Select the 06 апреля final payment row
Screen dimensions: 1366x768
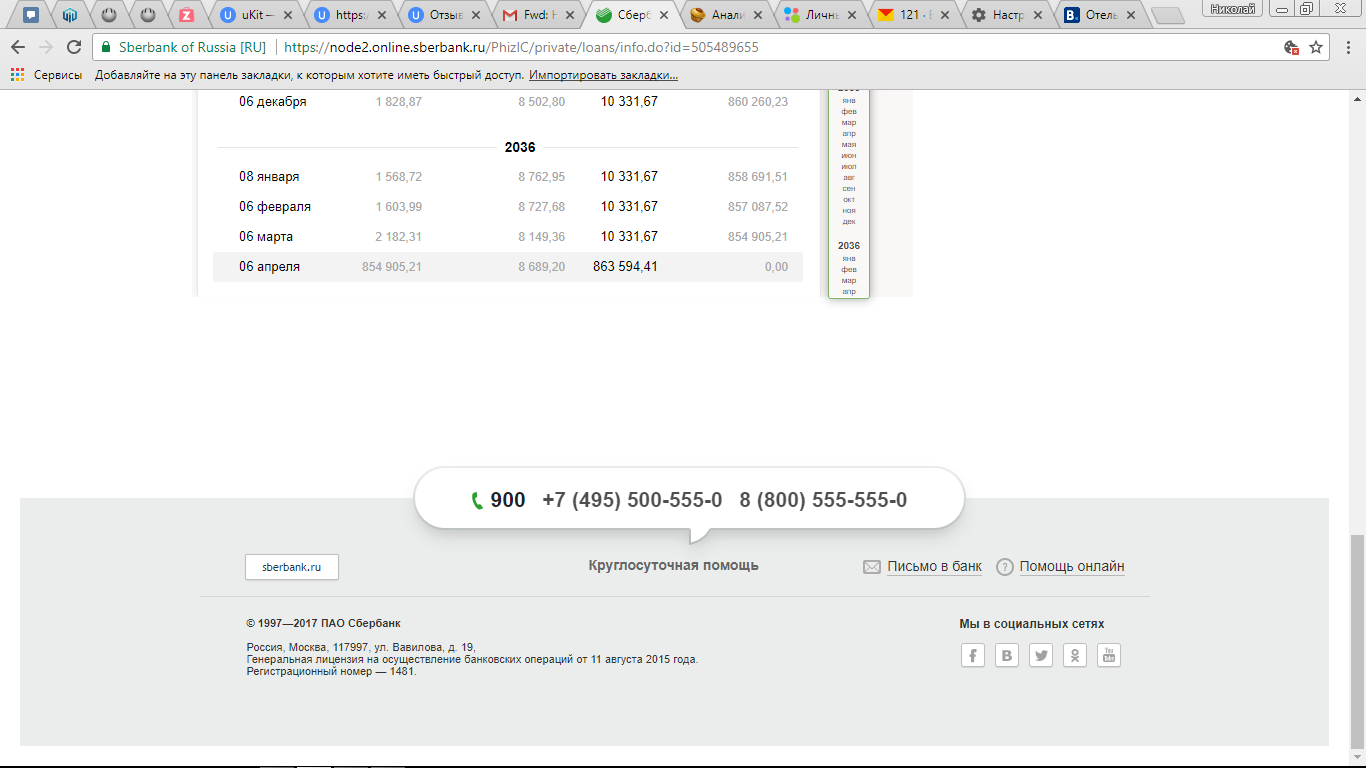(x=508, y=267)
